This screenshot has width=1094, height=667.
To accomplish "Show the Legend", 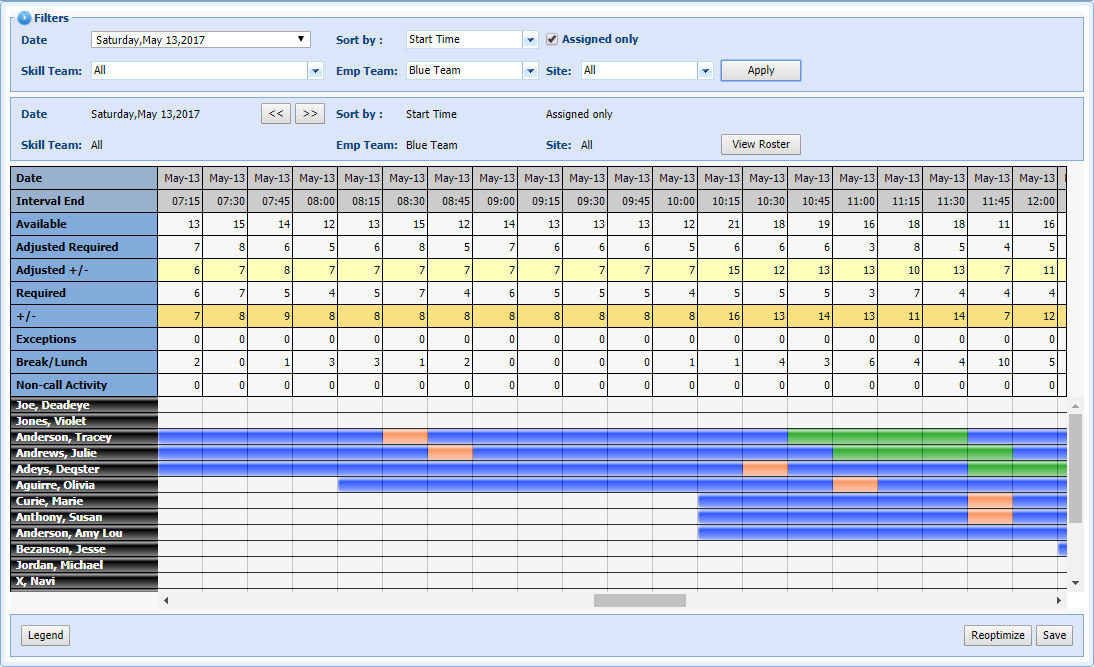I will [45, 635].
